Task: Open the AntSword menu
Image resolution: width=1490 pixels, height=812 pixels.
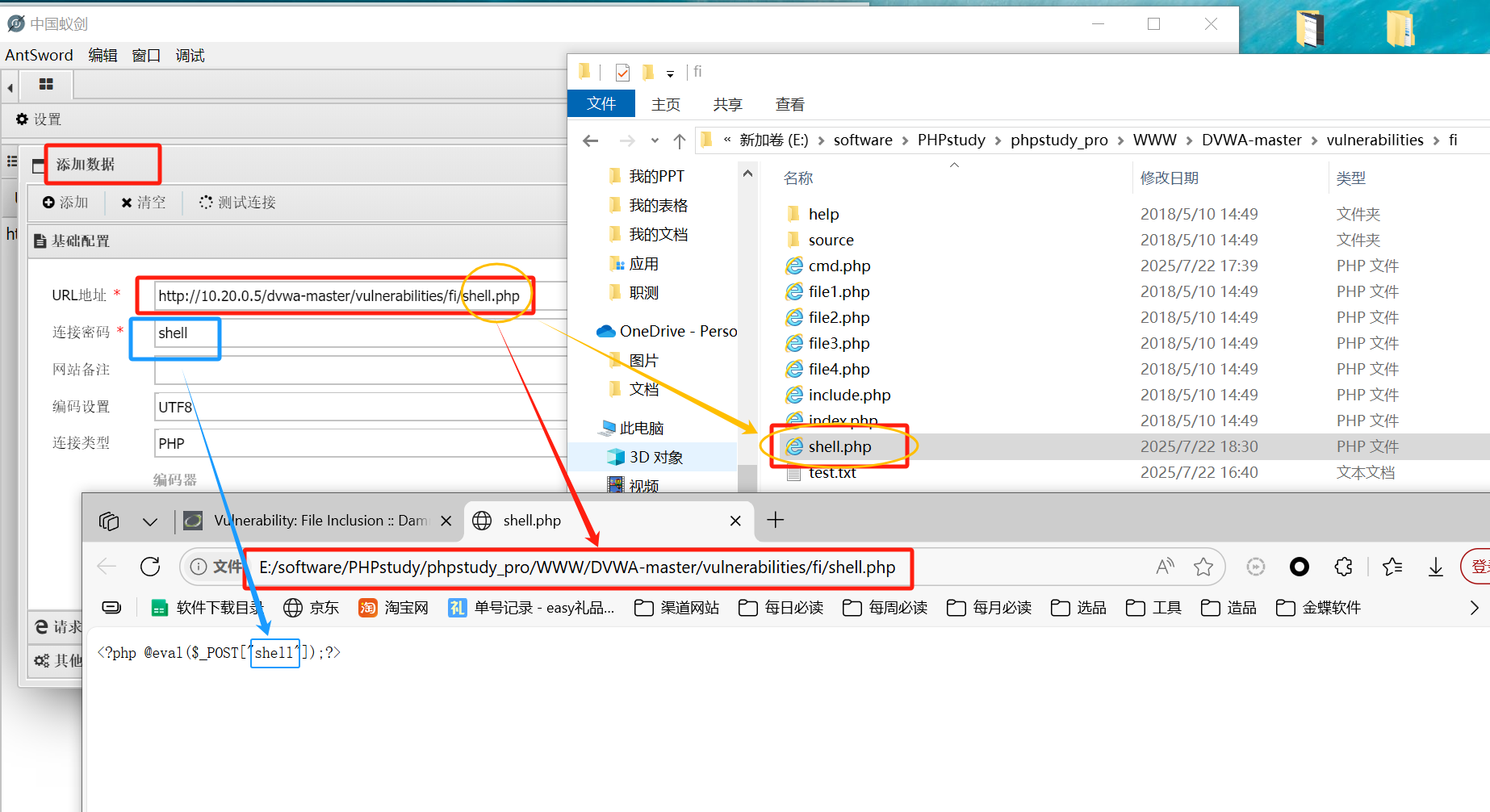Action: pos(39,55)
